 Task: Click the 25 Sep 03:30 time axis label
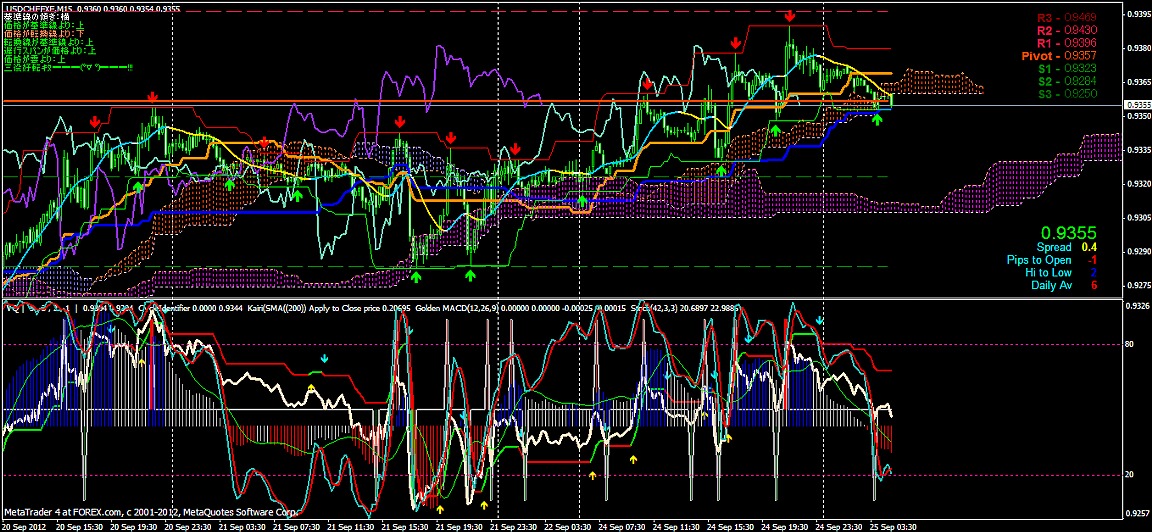click(893, 525)
